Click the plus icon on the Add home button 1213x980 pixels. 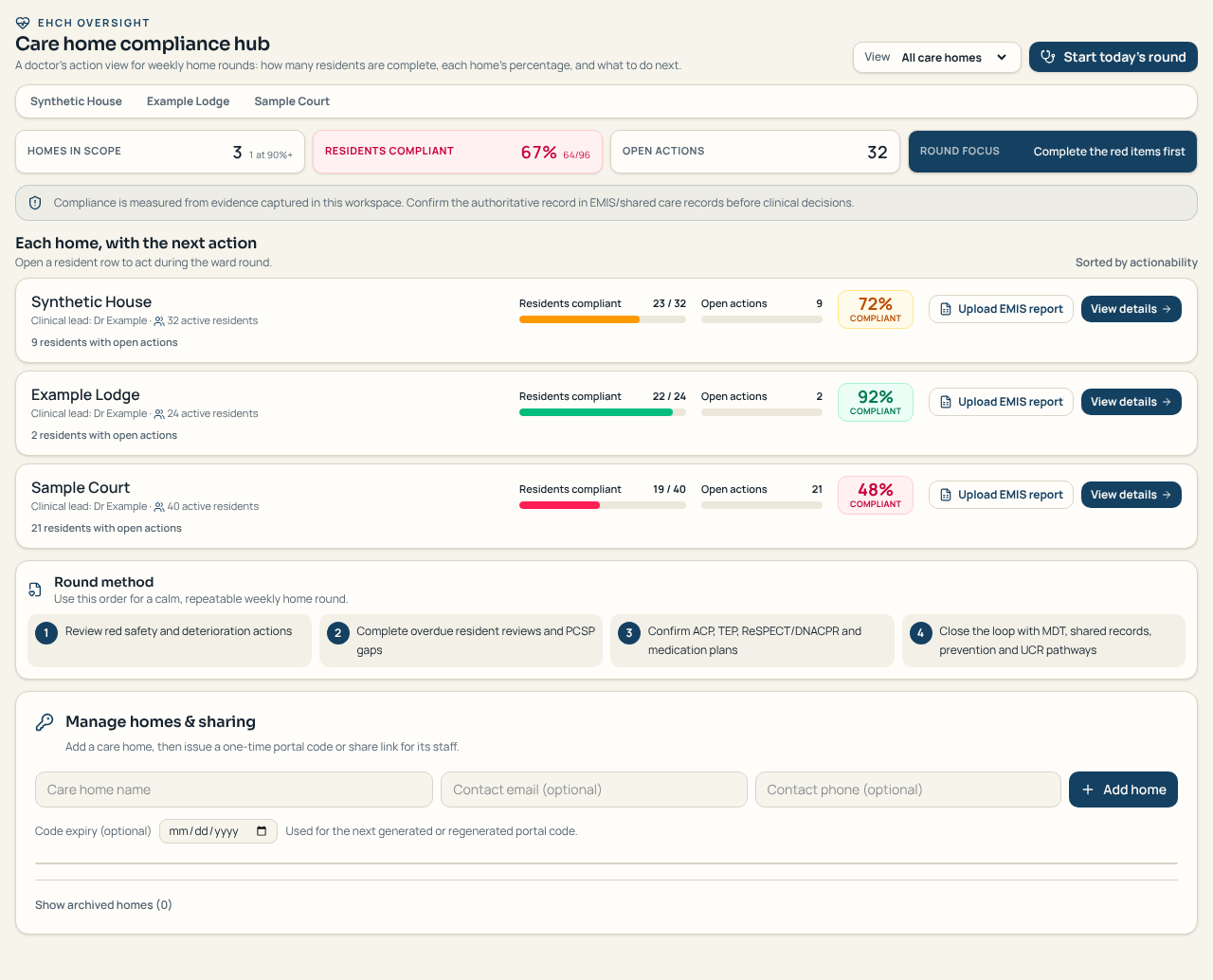click(x=1088, y=789)
